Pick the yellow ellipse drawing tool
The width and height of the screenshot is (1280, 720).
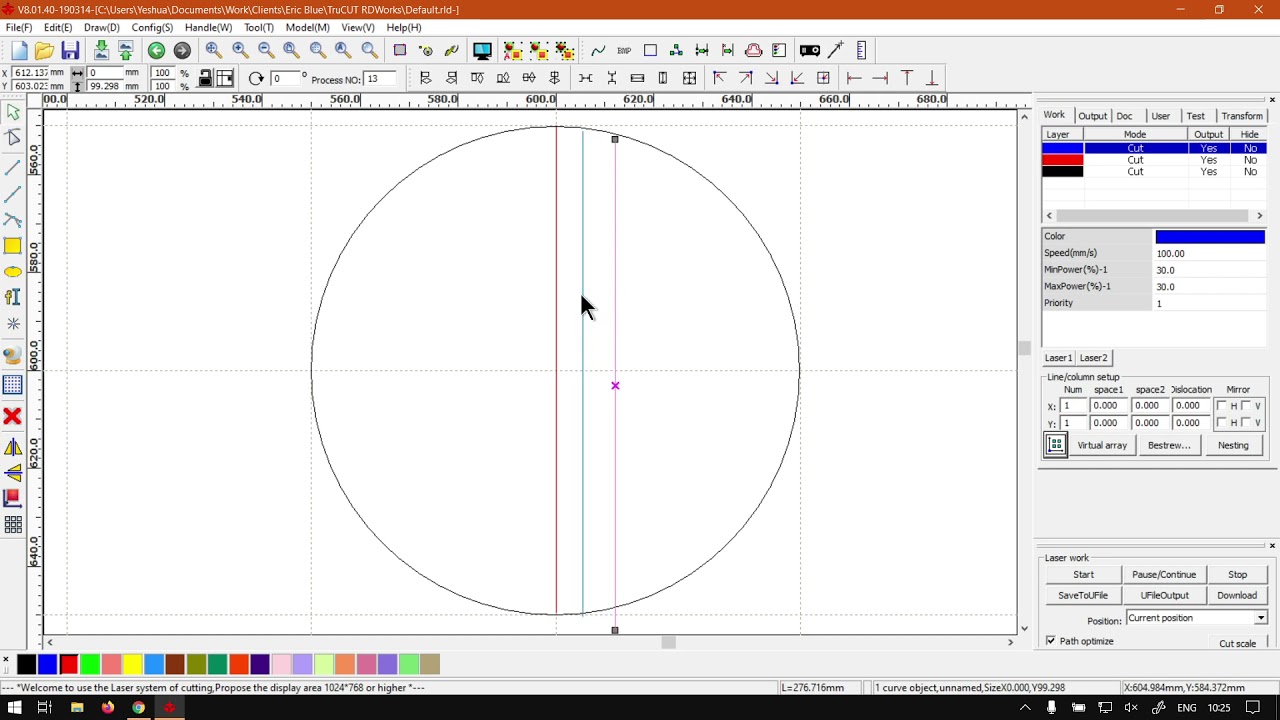[x=13, y=272]
